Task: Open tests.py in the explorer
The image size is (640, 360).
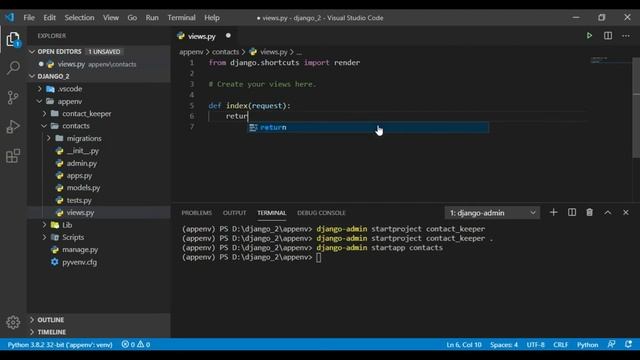Action: coord(99,200)
